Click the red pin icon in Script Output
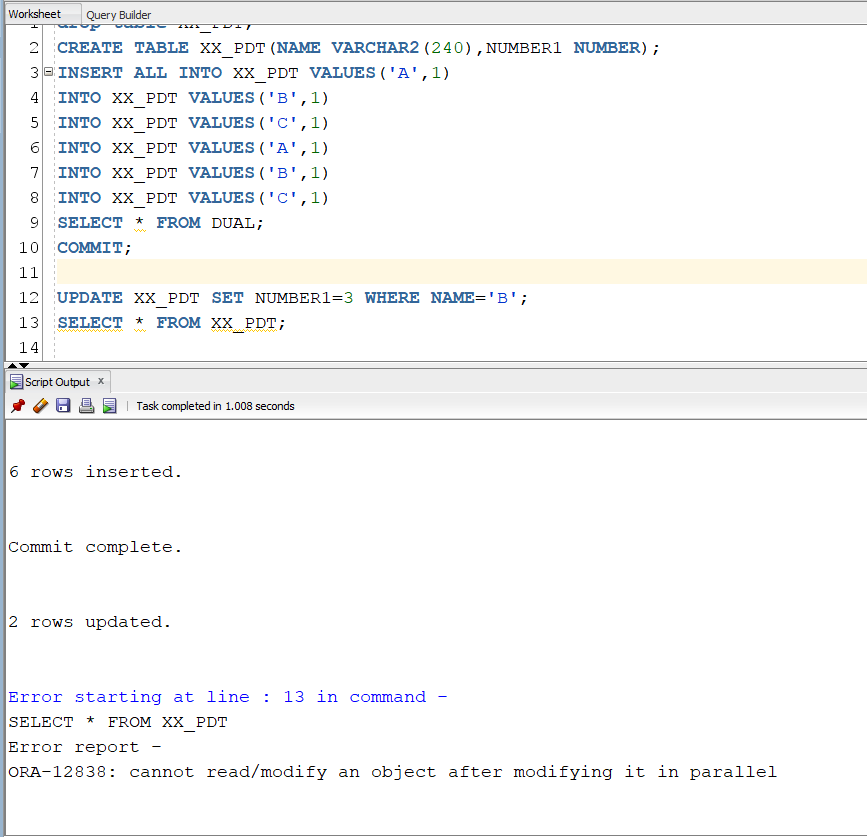Viewport: 867px width, 837px height. tap(17, 406)
